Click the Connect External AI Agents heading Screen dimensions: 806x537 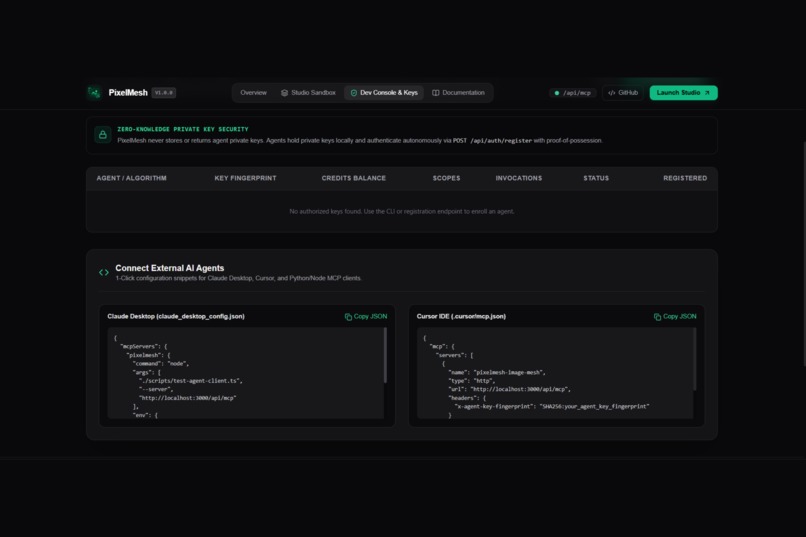[x=170, y=268]
